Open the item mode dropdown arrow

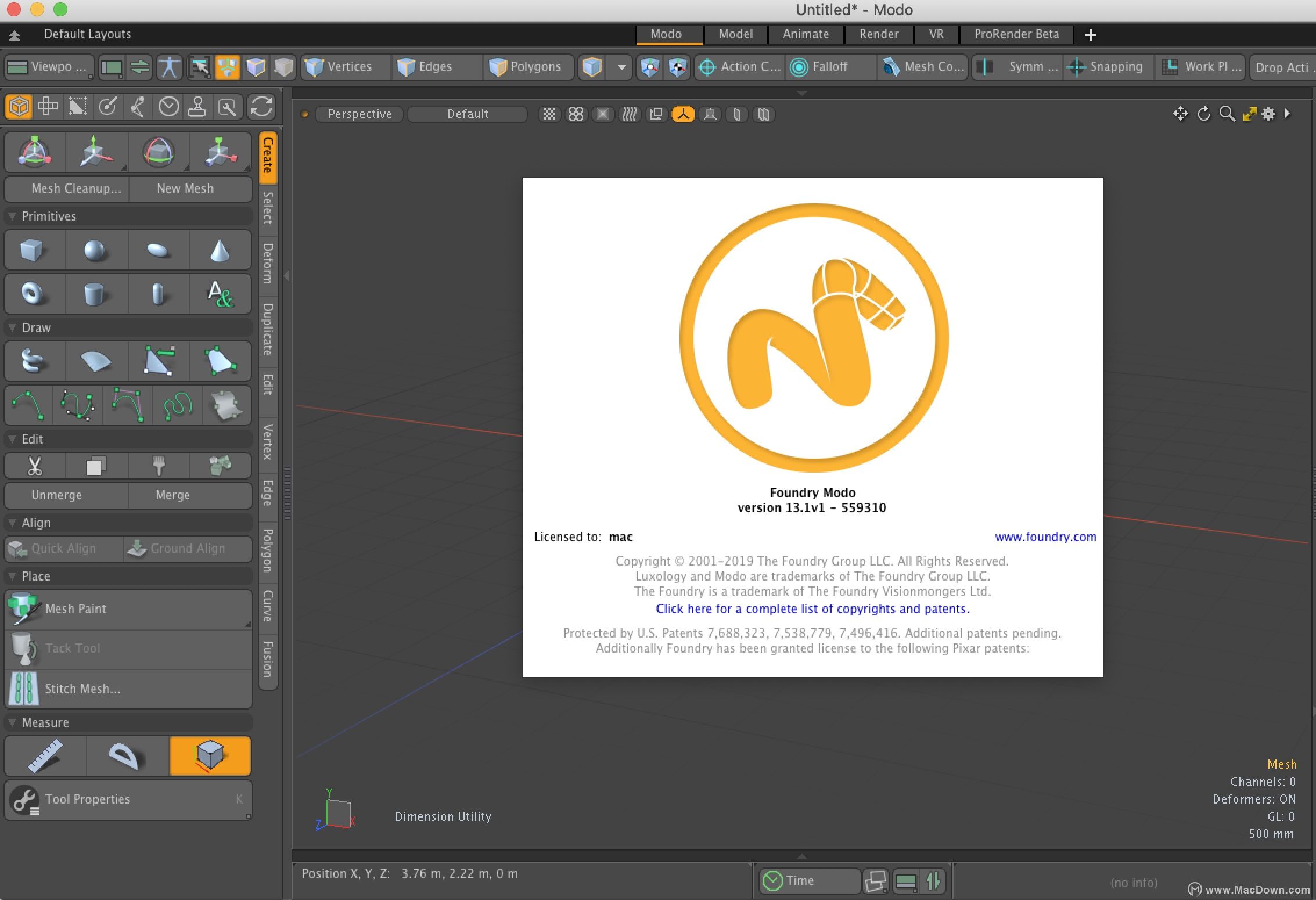[x=621, y=67]
